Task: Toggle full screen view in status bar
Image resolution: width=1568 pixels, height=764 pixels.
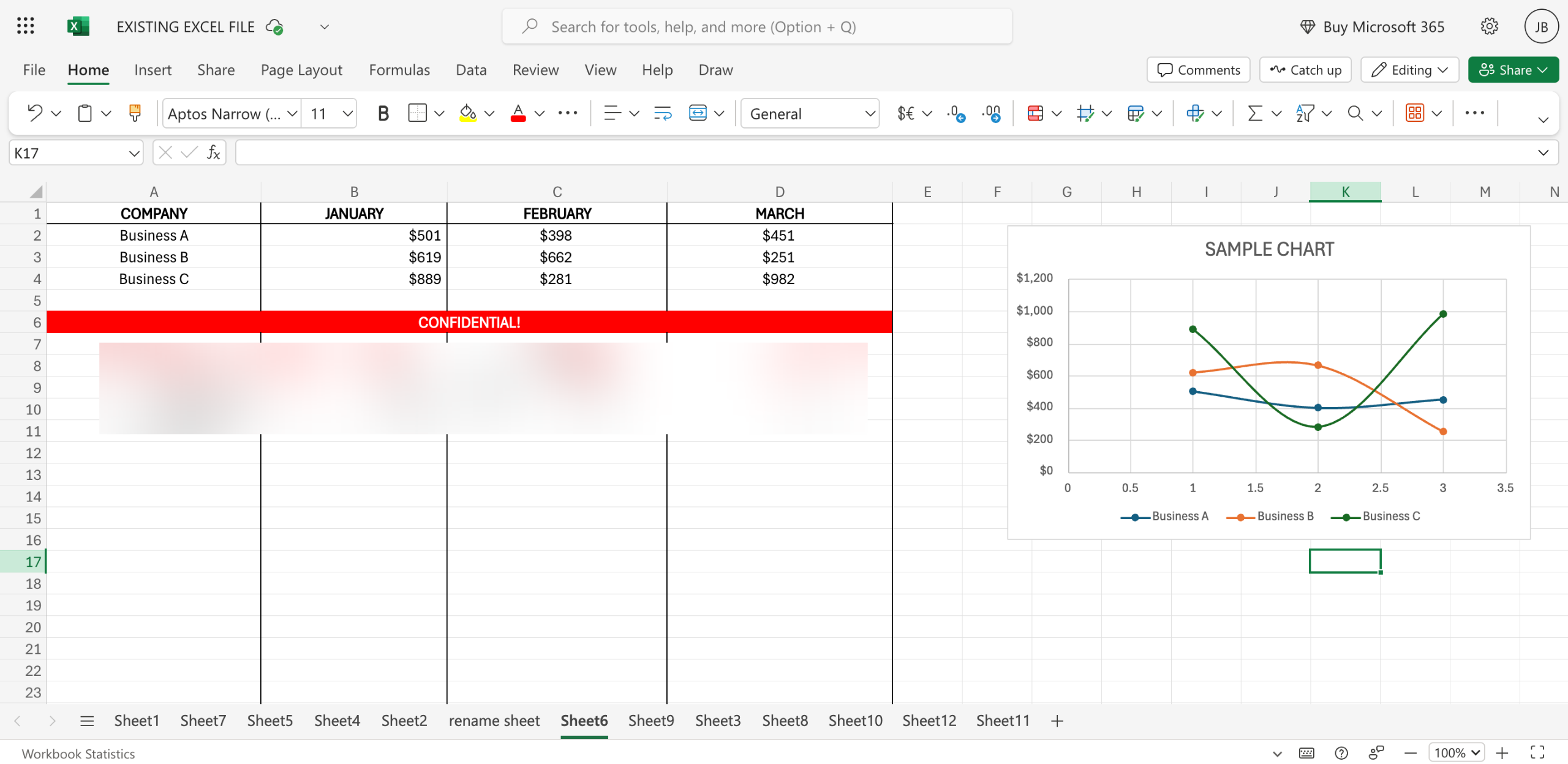Action: click(1537, 752)
